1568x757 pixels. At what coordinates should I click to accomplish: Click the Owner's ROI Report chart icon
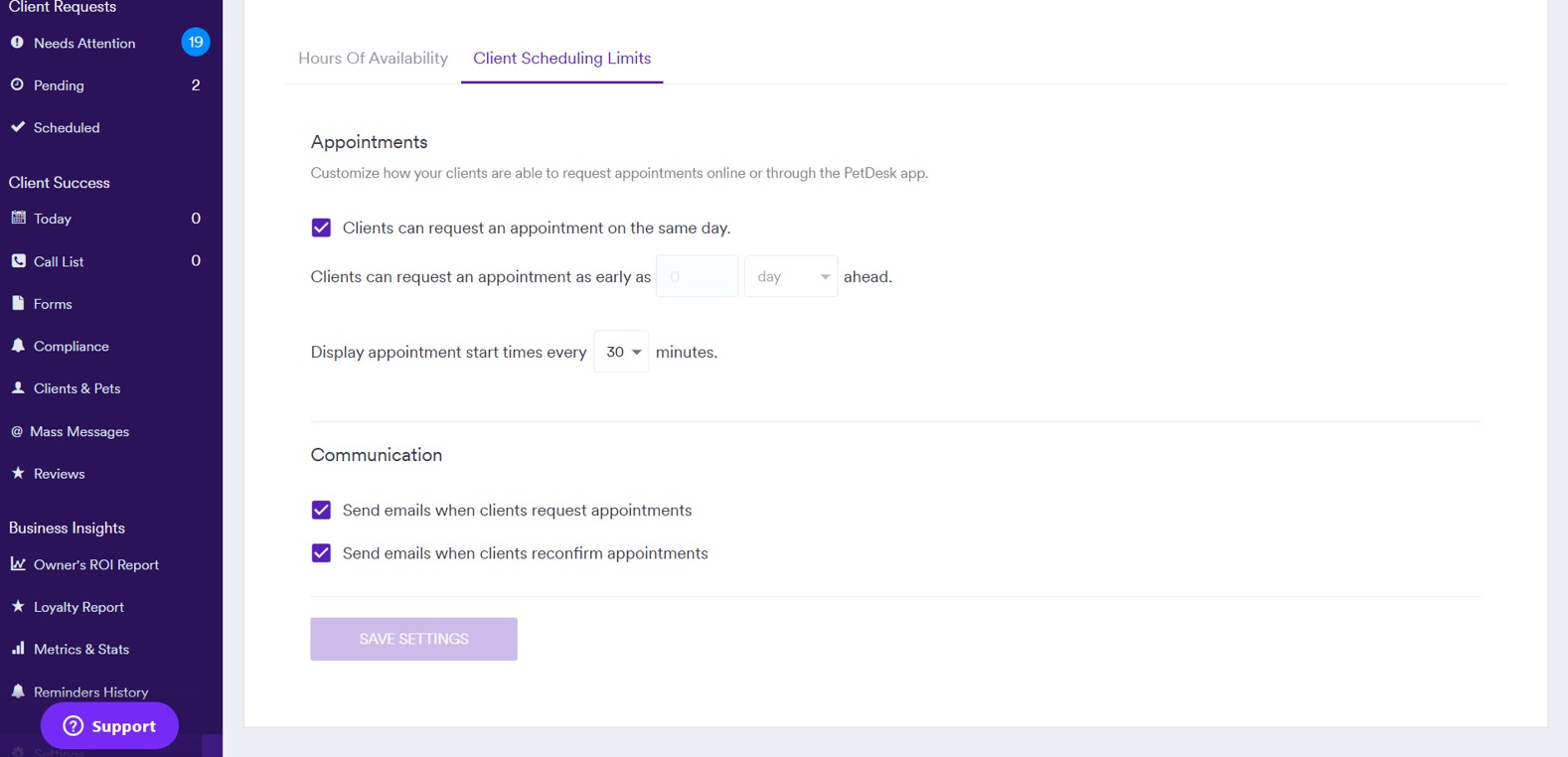pos(18,563)
